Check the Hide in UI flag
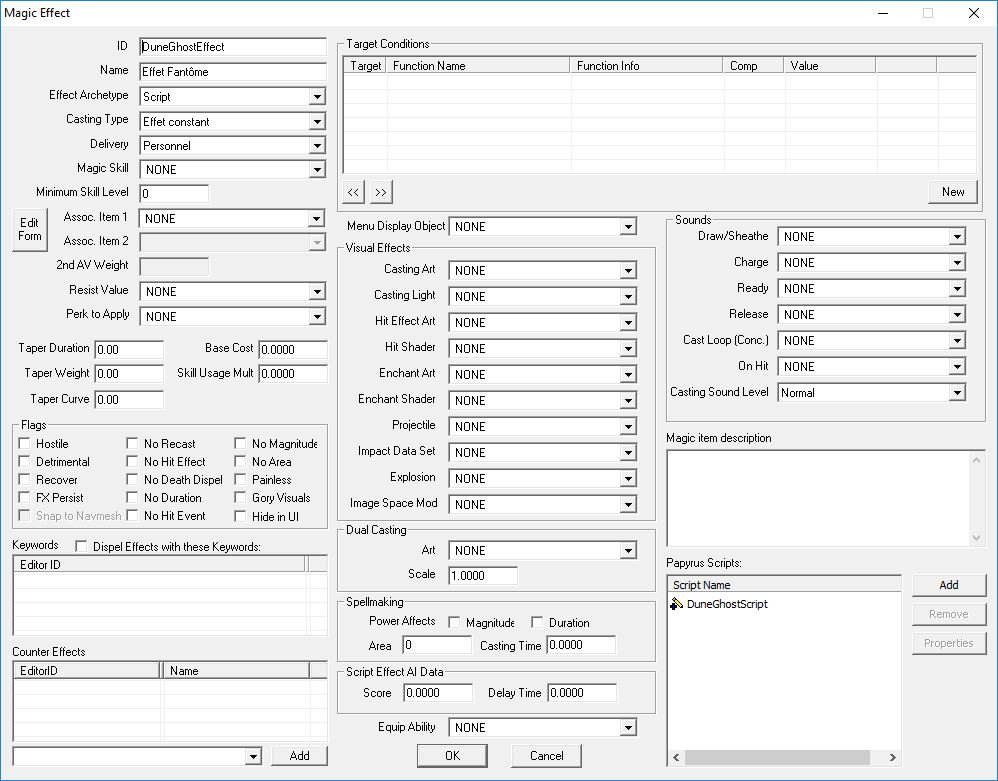The image size is (998, 781). (241, 516)
